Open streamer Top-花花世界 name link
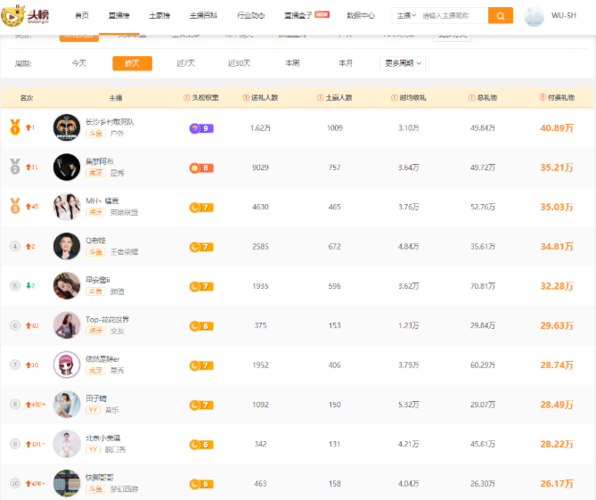 (x=107, y=319)
